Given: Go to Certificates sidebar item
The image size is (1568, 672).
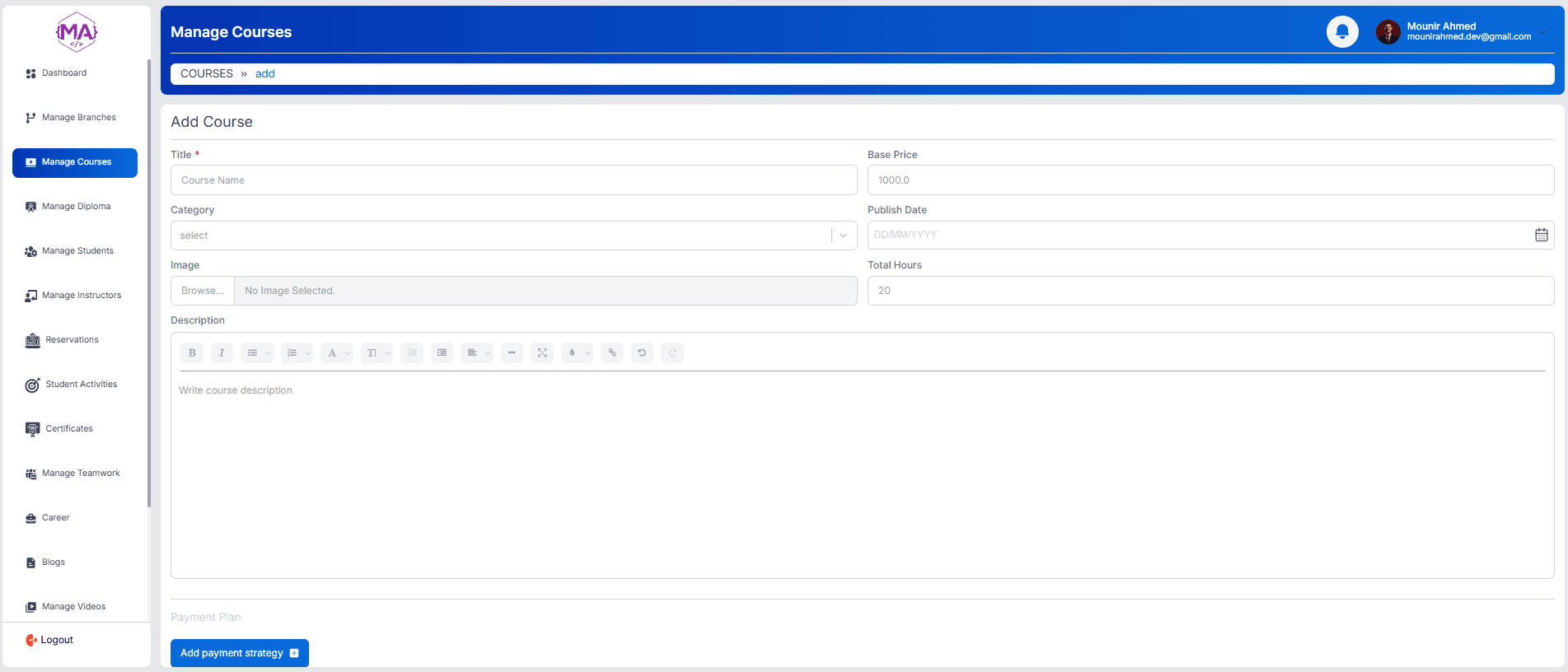Looking at the screenshot, I should [x=69, y=429].
